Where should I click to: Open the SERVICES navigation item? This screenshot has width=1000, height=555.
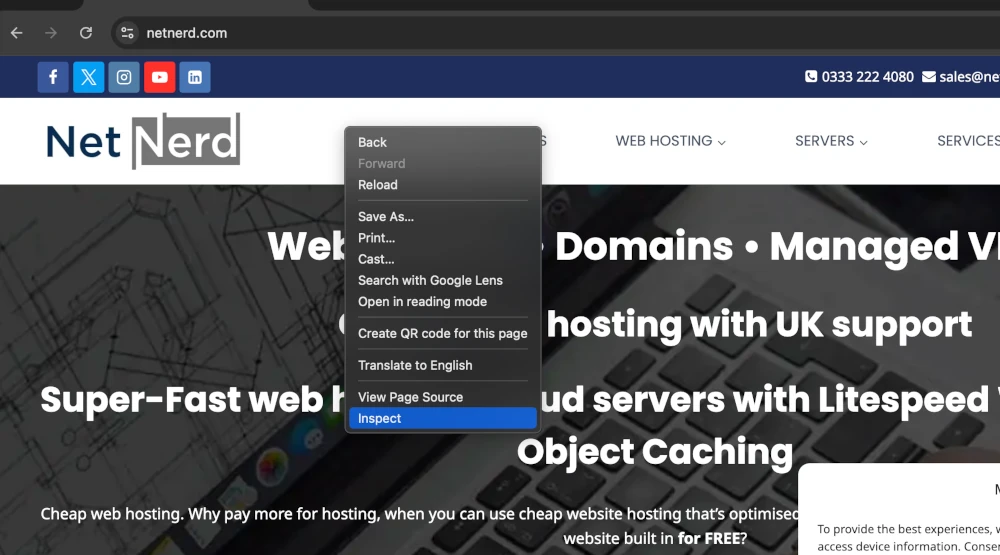968,141
